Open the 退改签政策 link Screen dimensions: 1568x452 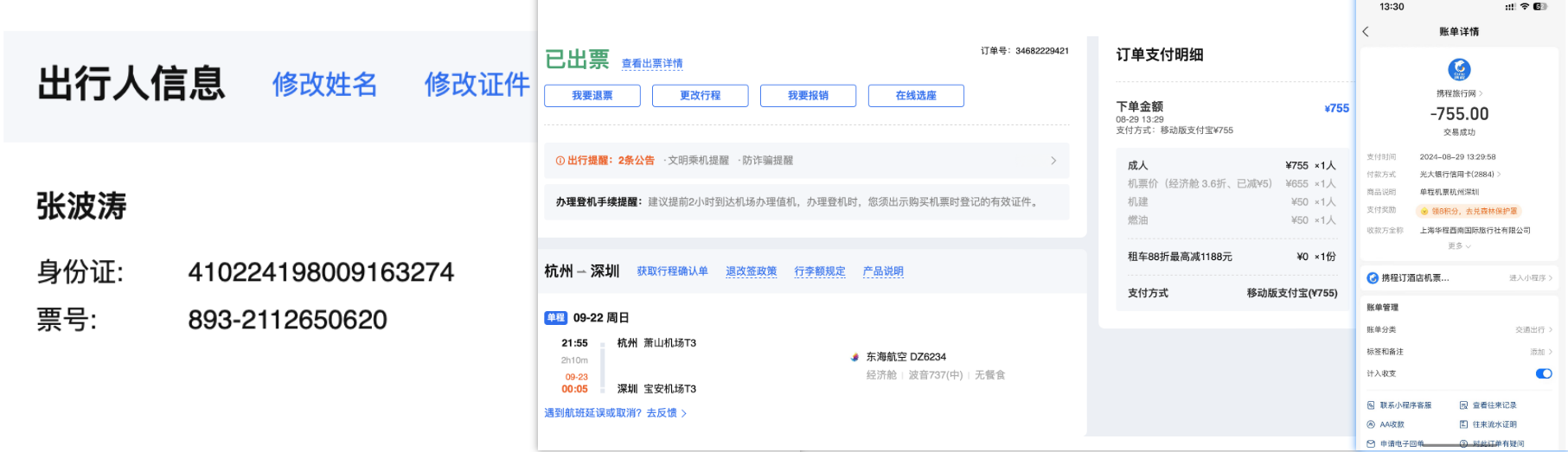pos(751,271)
